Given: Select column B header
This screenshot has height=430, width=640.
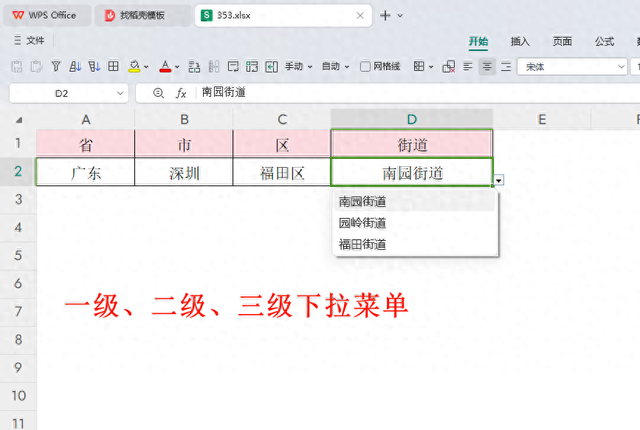Looking at the screenshot, I should point(184,120).
